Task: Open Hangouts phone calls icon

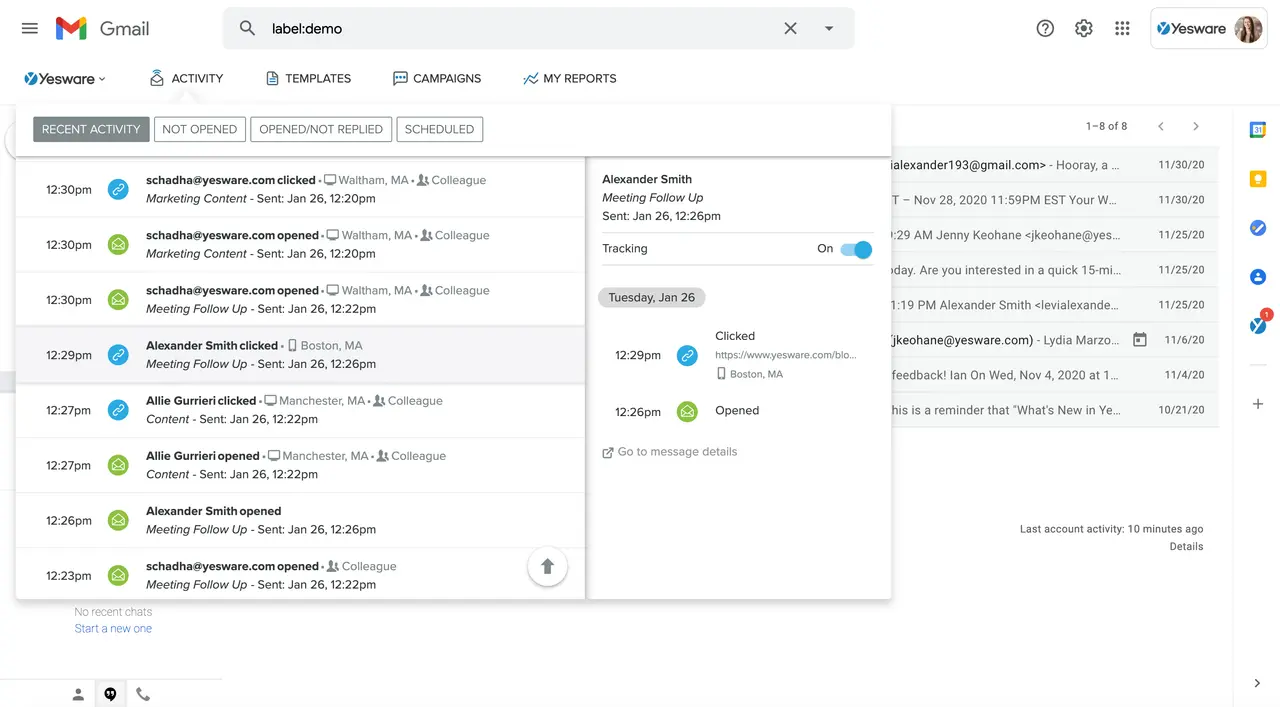Action: (x=143, y=694)
